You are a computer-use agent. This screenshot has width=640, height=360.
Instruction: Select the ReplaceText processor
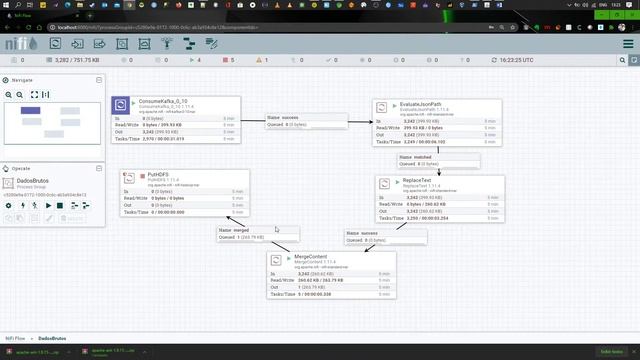click(440, 199)
